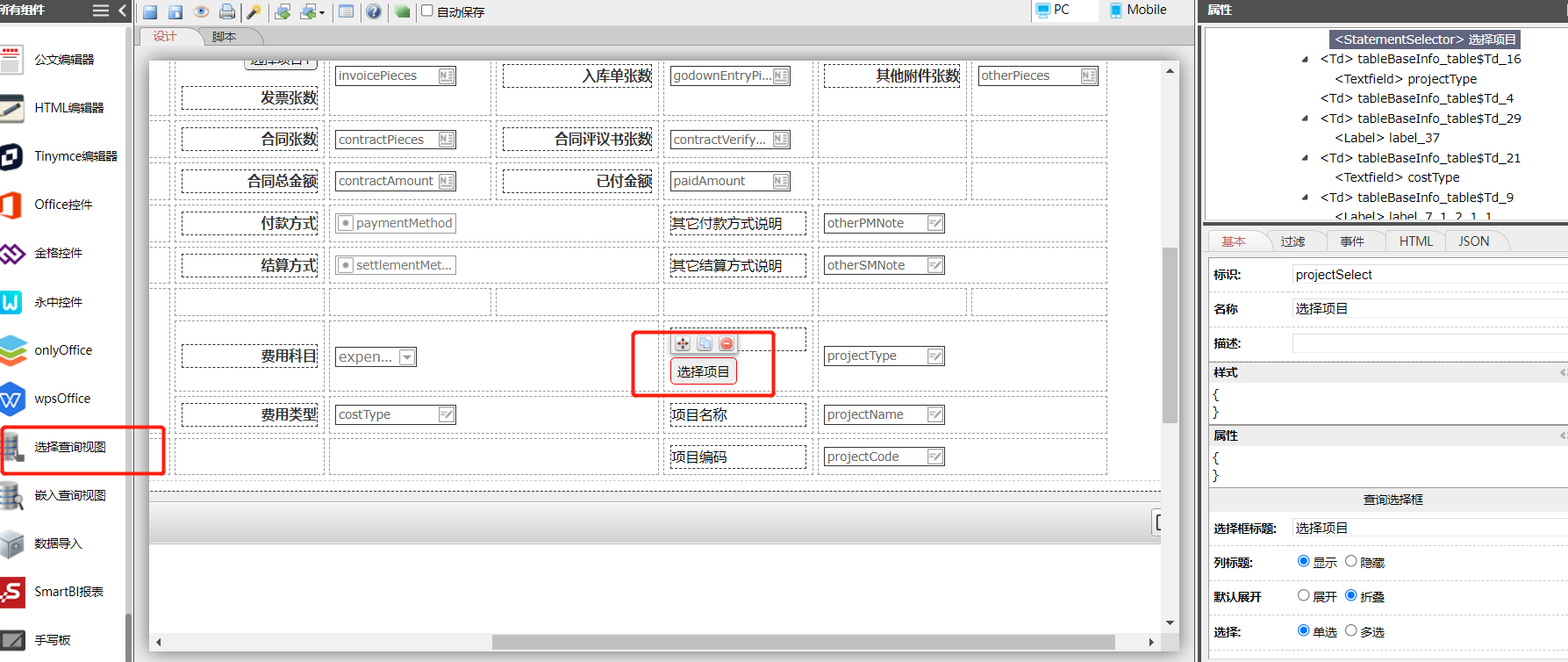Click the first blue save icon in the toolbar
Viewport: 1568px width, 662px height.
pos(150,12)
